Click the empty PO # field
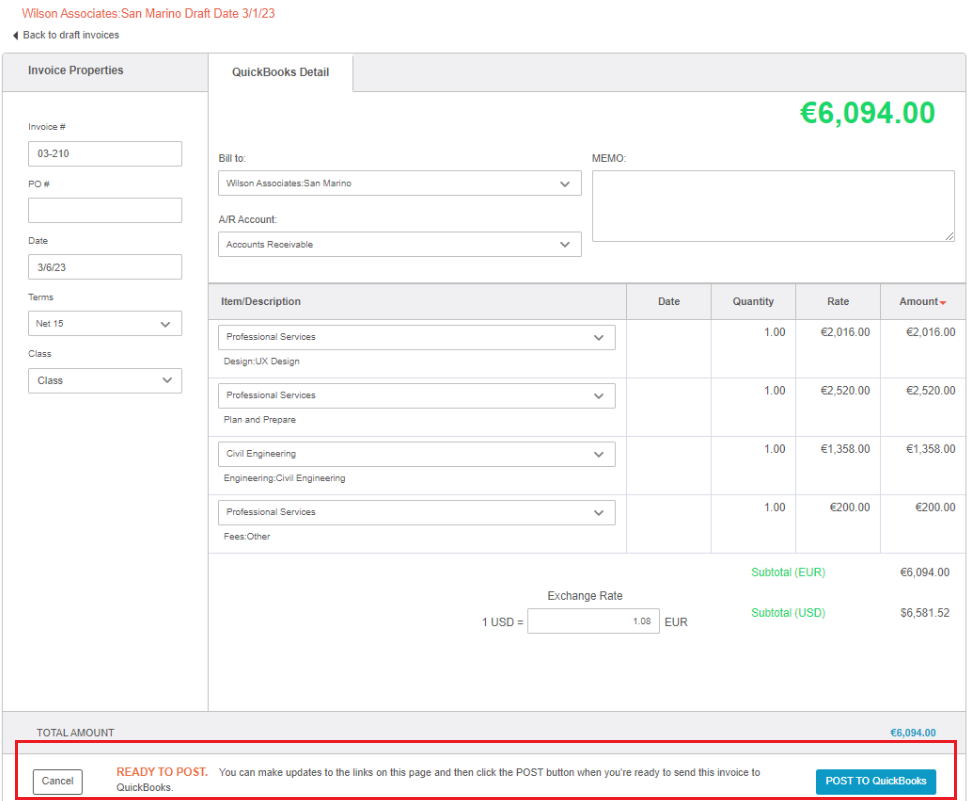This screenshot has height=801, width=977. 105,211
